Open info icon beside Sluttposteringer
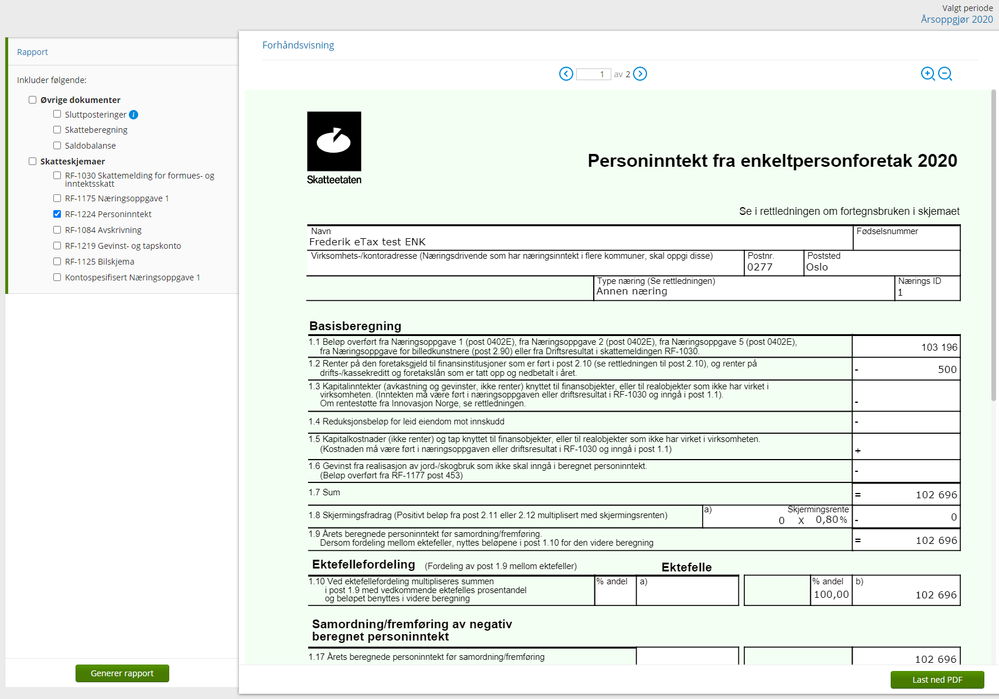The height and width of the screenshot is (699, 999). 134,115
